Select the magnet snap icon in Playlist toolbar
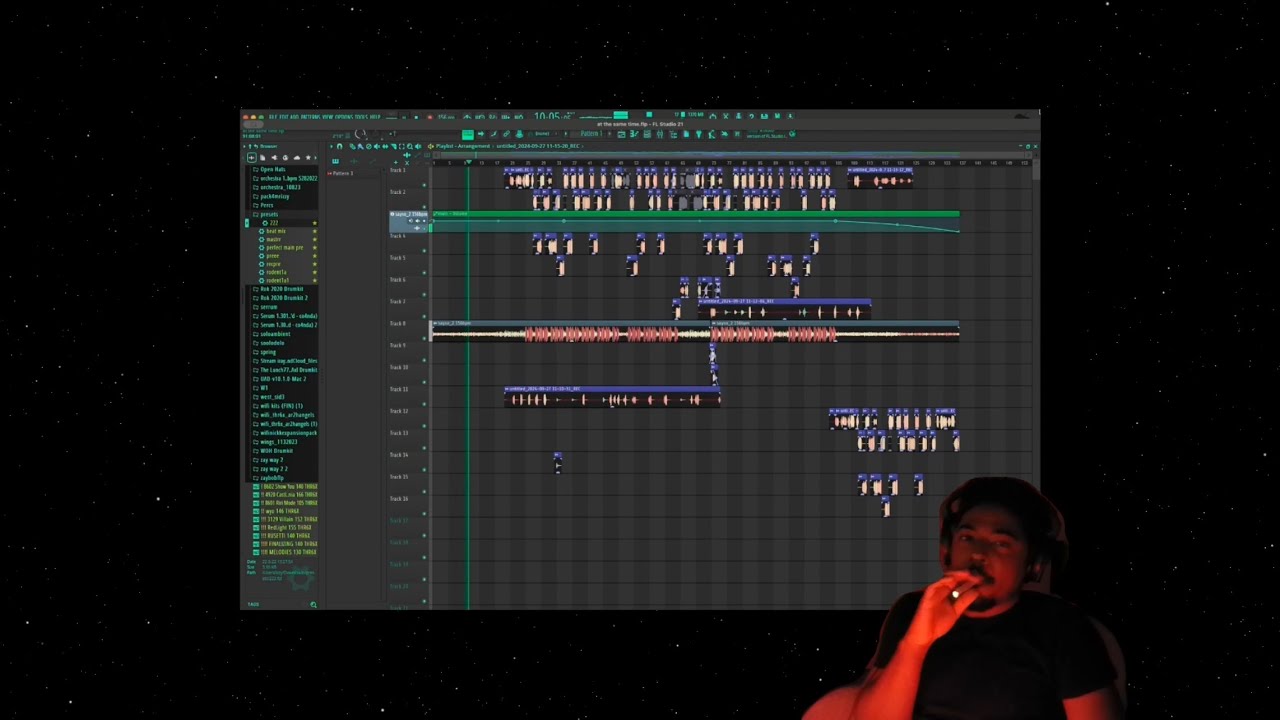 coord(339,146)
